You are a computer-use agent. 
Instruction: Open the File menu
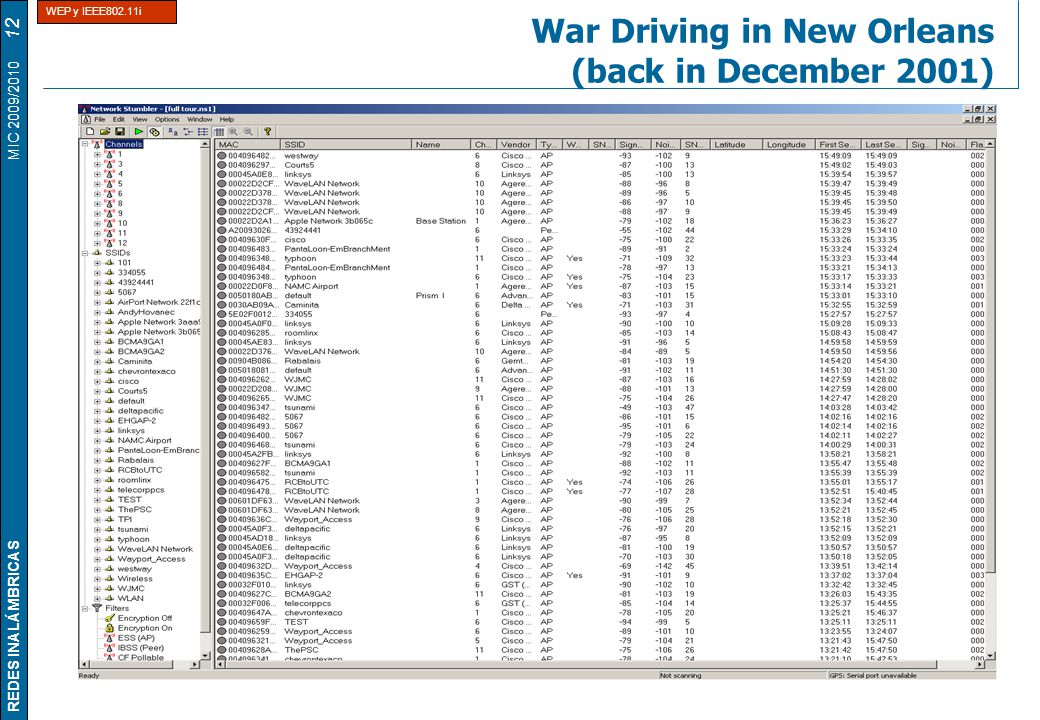99,119
